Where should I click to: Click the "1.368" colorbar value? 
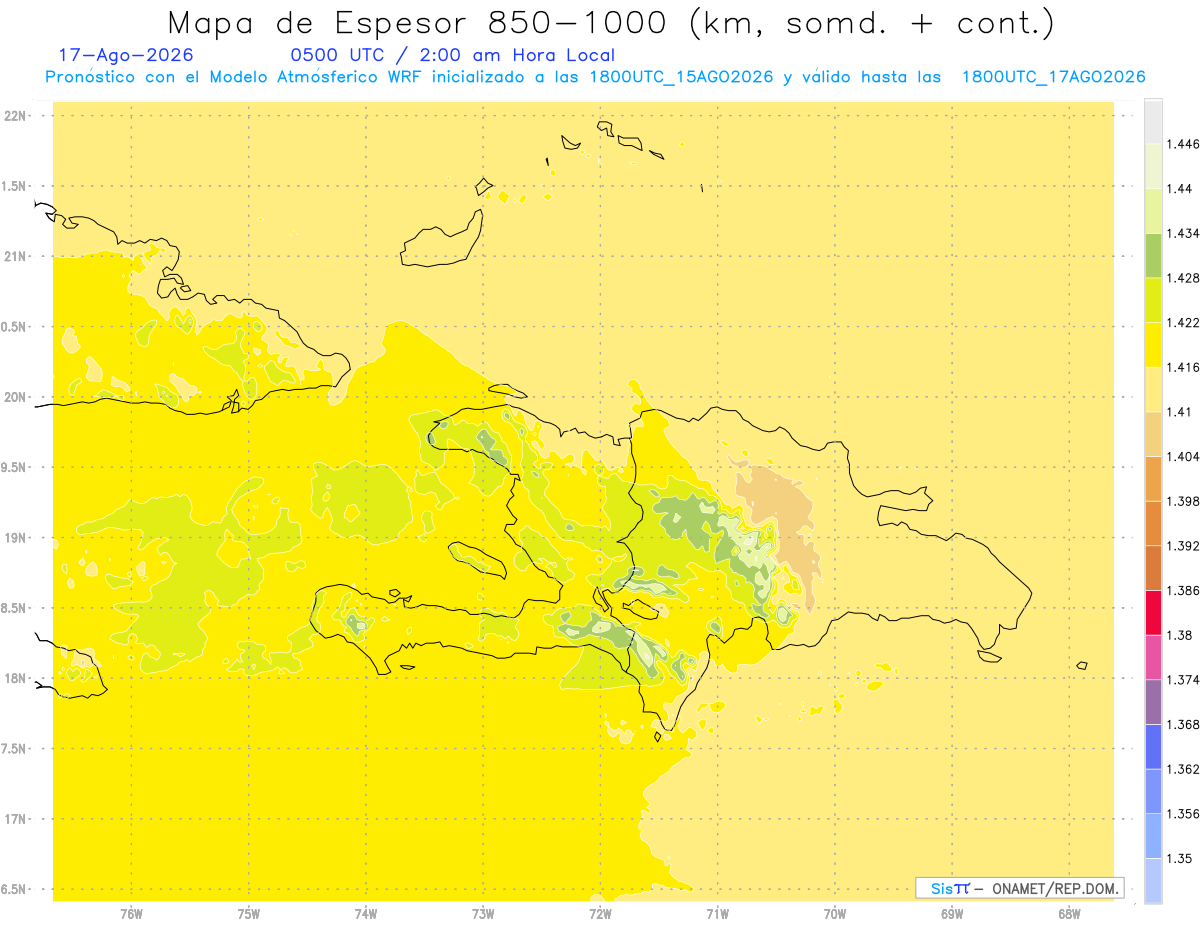pos(1184,724)
